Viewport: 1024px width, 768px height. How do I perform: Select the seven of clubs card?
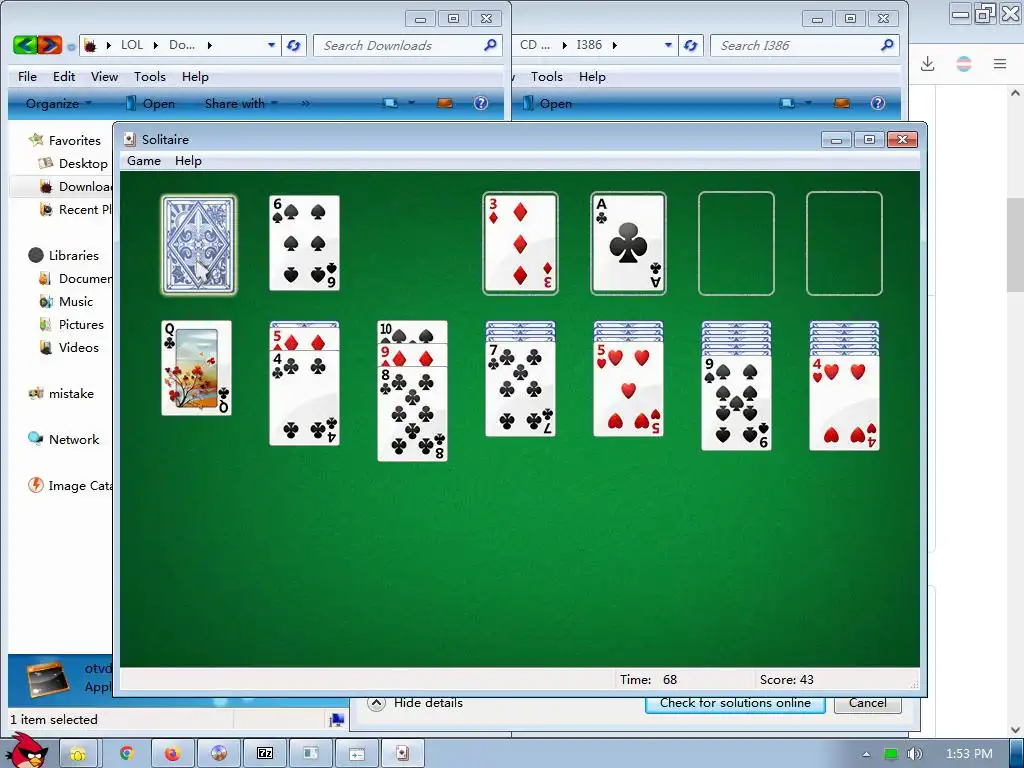point(520,389)
